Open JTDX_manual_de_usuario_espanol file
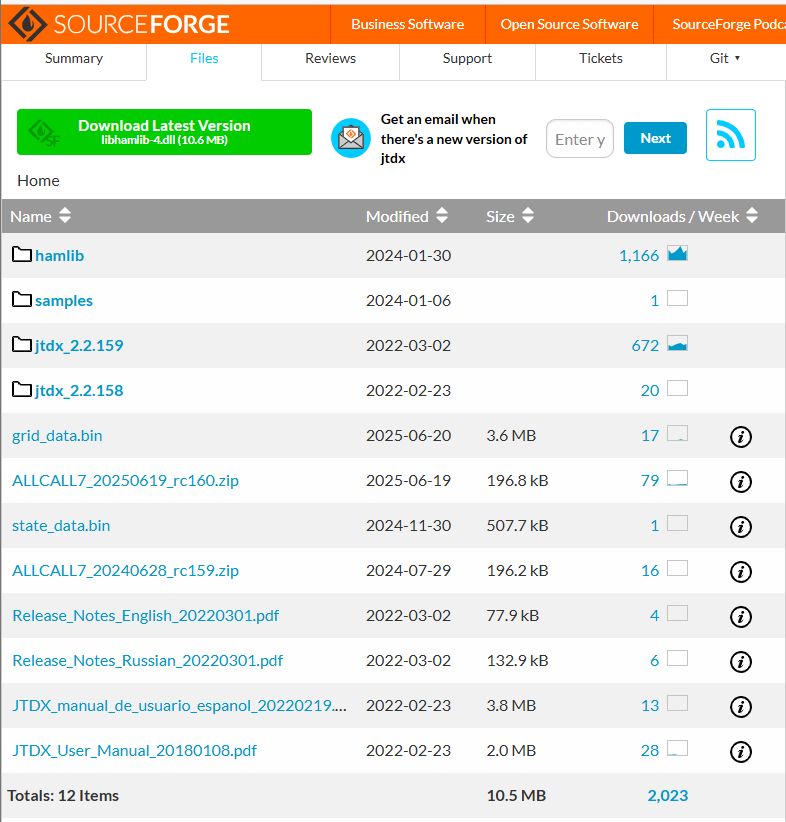The width and height of the screenshot is (786, 822). tap(179, 706)
